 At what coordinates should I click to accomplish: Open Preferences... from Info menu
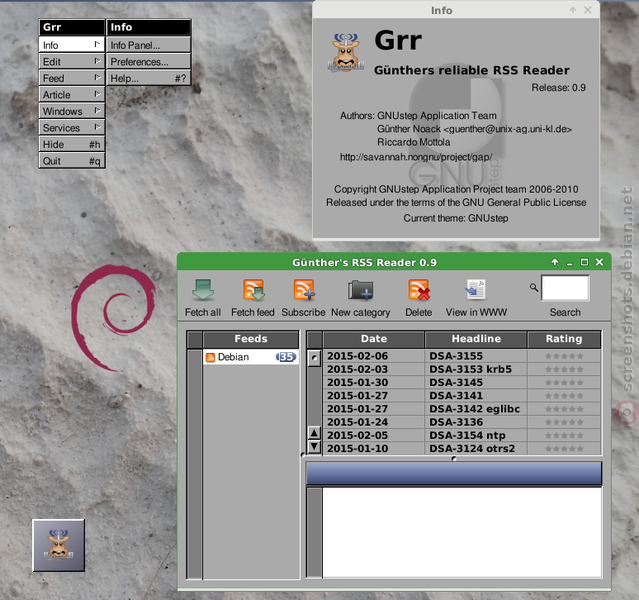pos(148,62)
